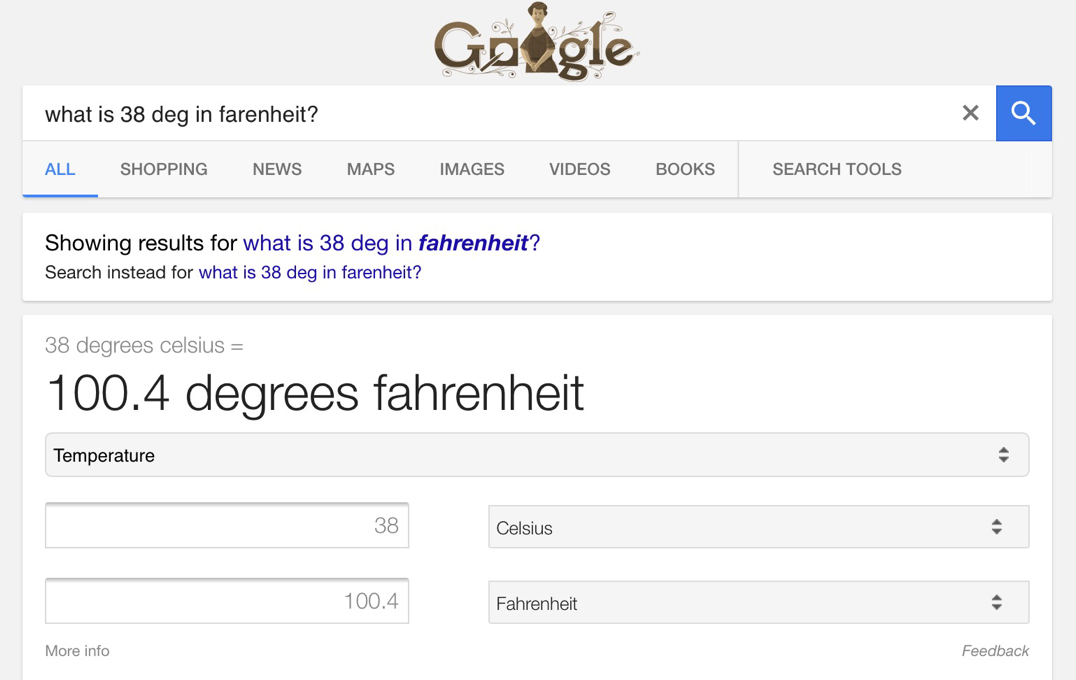Follow corrected 'fahrenheit' spelling results link
The image size is (1076, 680).
392,243
